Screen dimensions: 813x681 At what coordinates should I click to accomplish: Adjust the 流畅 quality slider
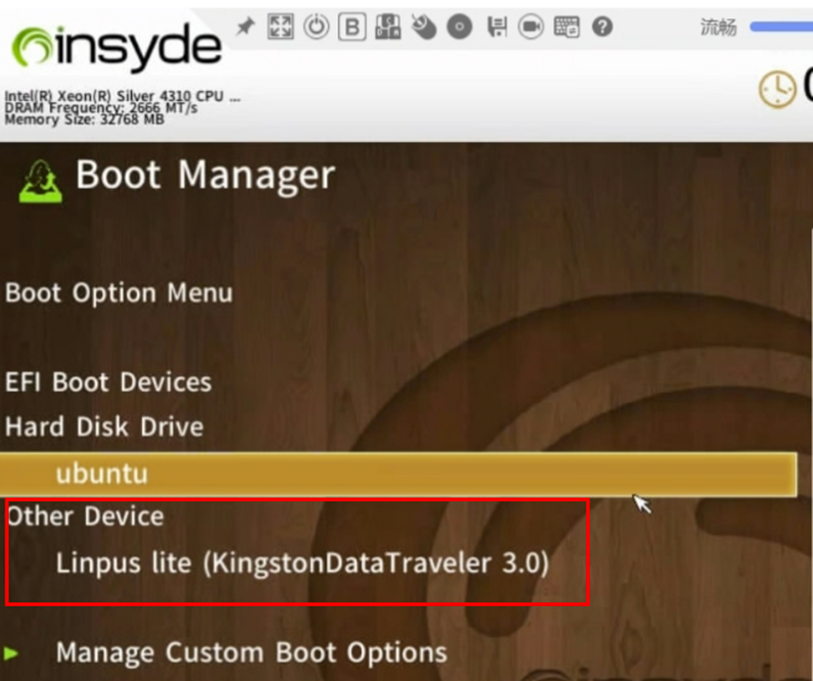pos(781,27)
